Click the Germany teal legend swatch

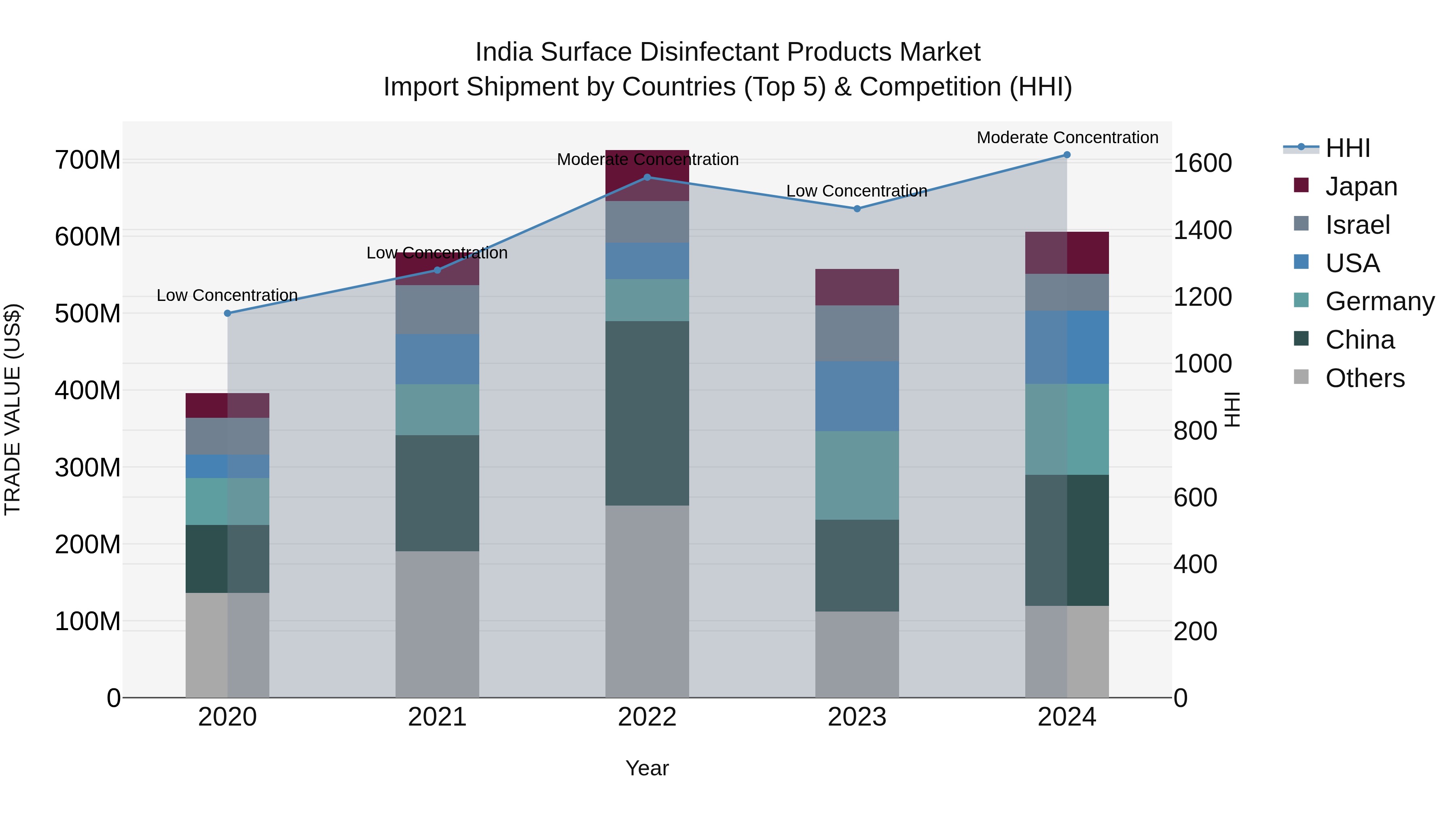click(1301, 300)
